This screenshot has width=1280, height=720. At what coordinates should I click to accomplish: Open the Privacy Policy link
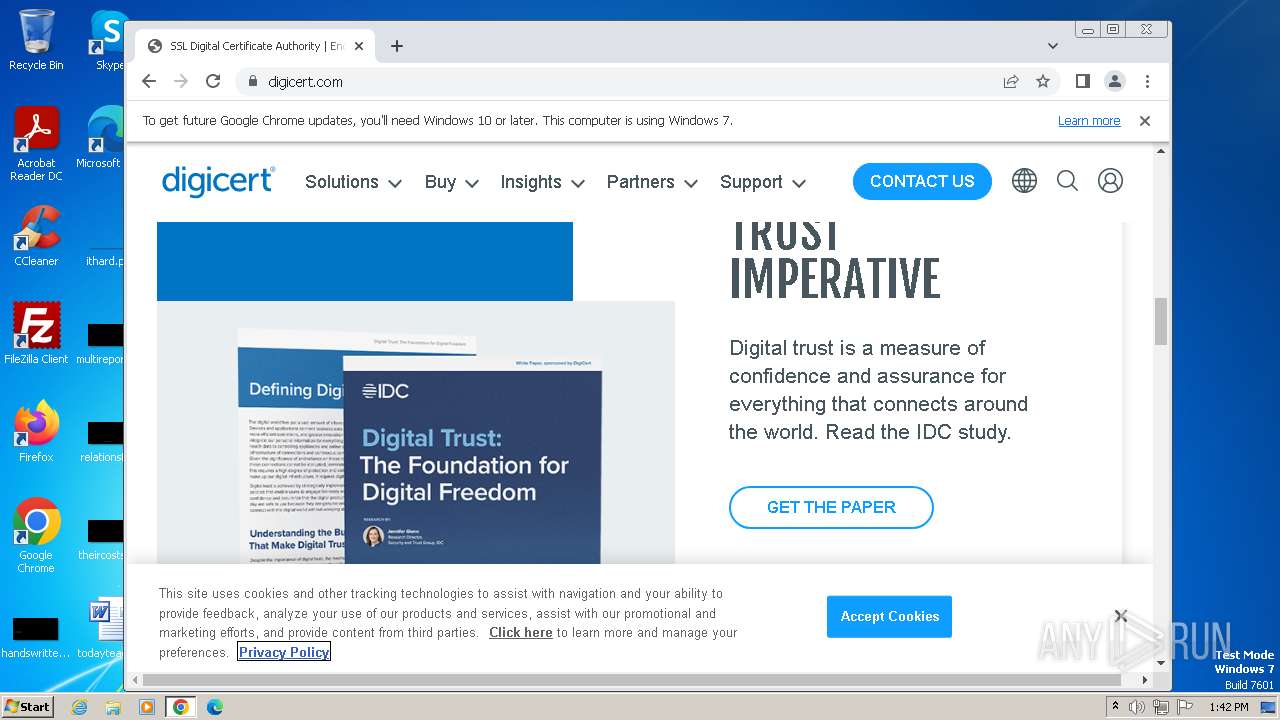coord(284,652)
